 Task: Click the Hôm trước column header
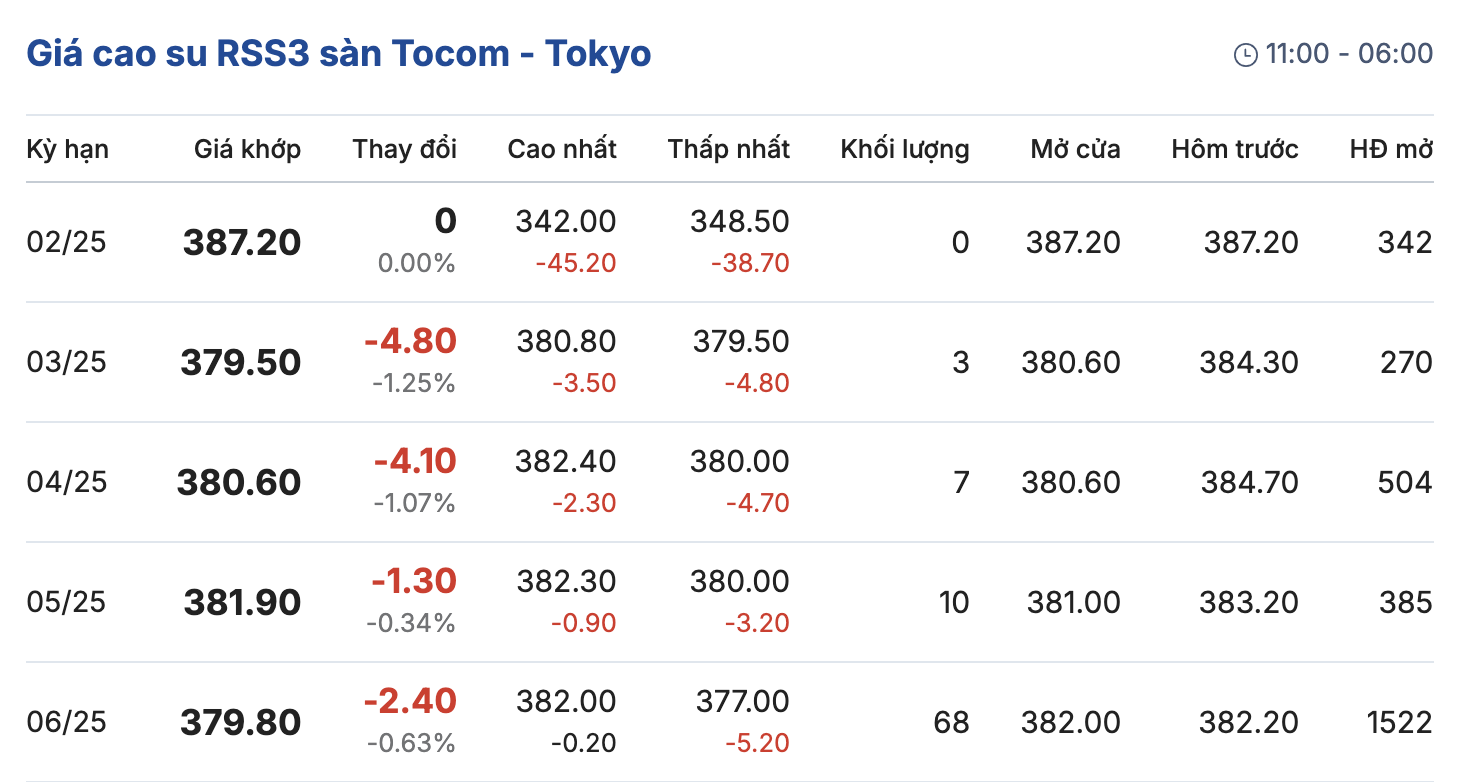tap(1234, 150)
